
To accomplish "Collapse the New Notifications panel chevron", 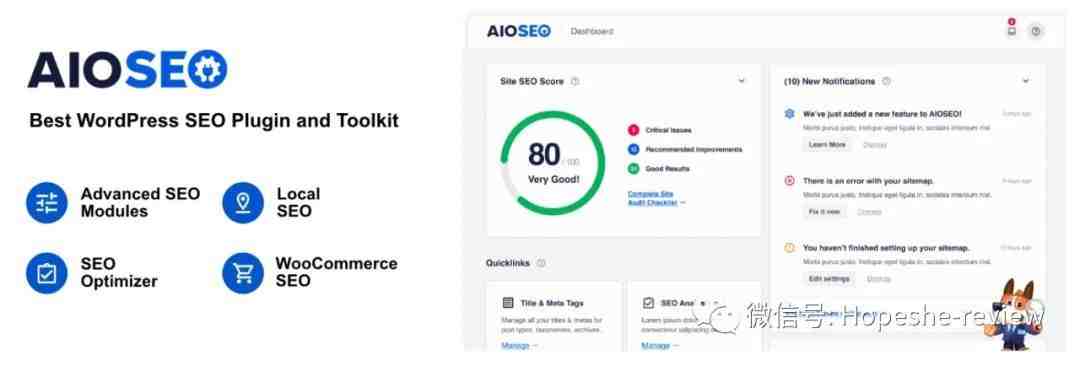I will coord(1026,81).
